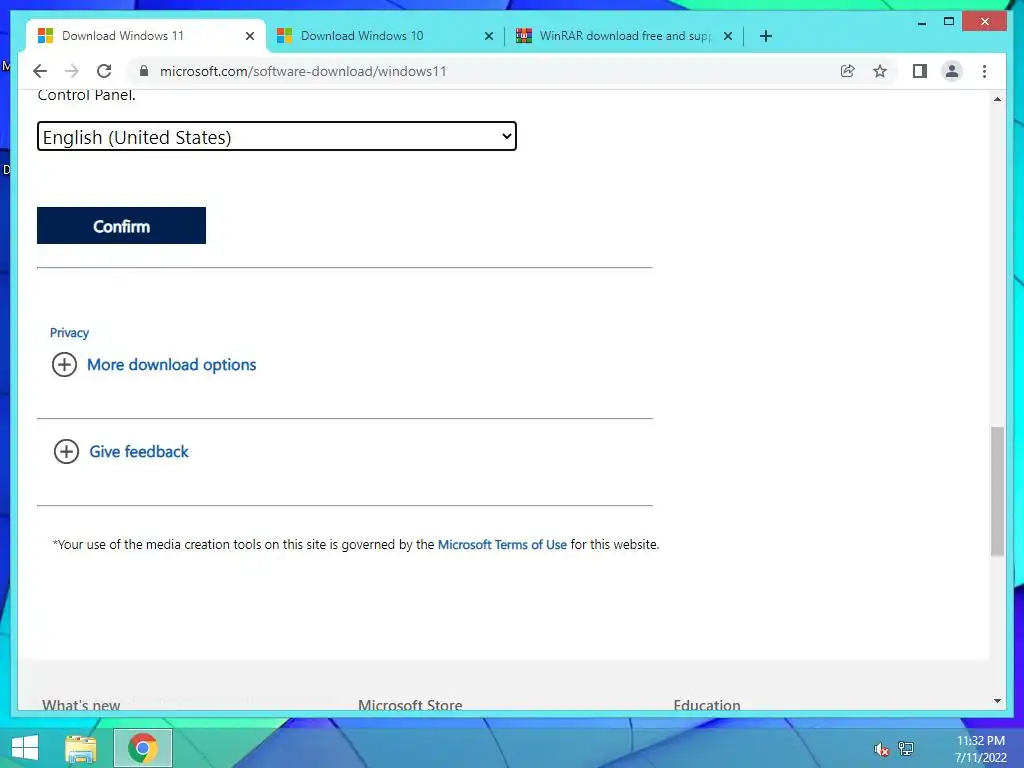Screen dimensions: 1024x768
Task: Expand the Give feedback section
Action: (x=139, y=451)
